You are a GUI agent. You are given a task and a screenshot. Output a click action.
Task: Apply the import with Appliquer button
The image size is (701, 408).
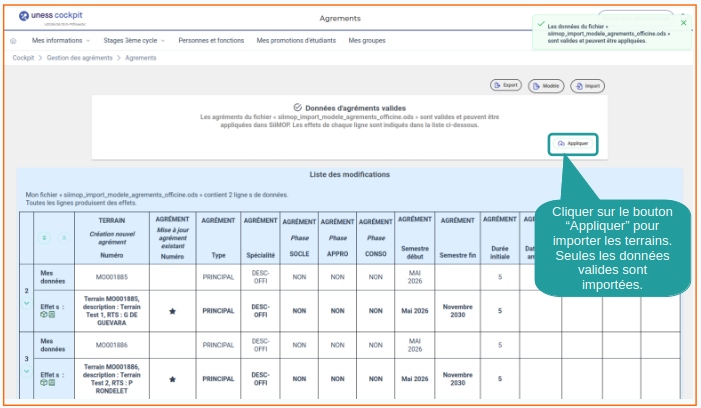click(x=573, y=143)
